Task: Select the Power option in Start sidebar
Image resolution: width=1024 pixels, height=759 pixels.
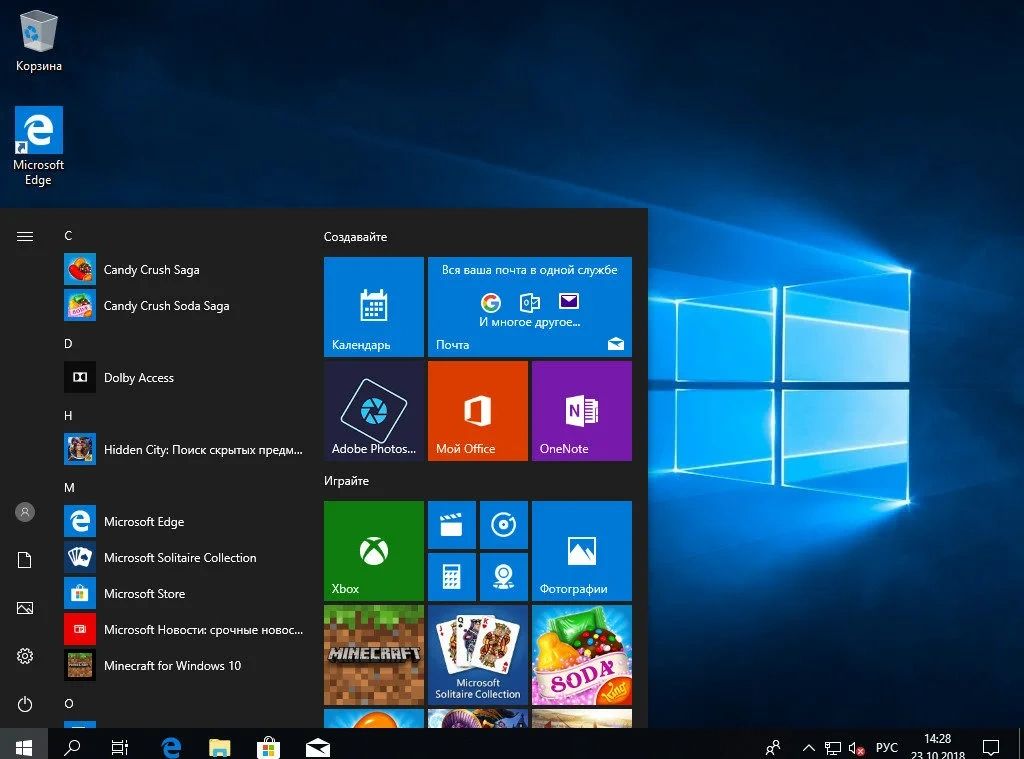Action: 24,703
